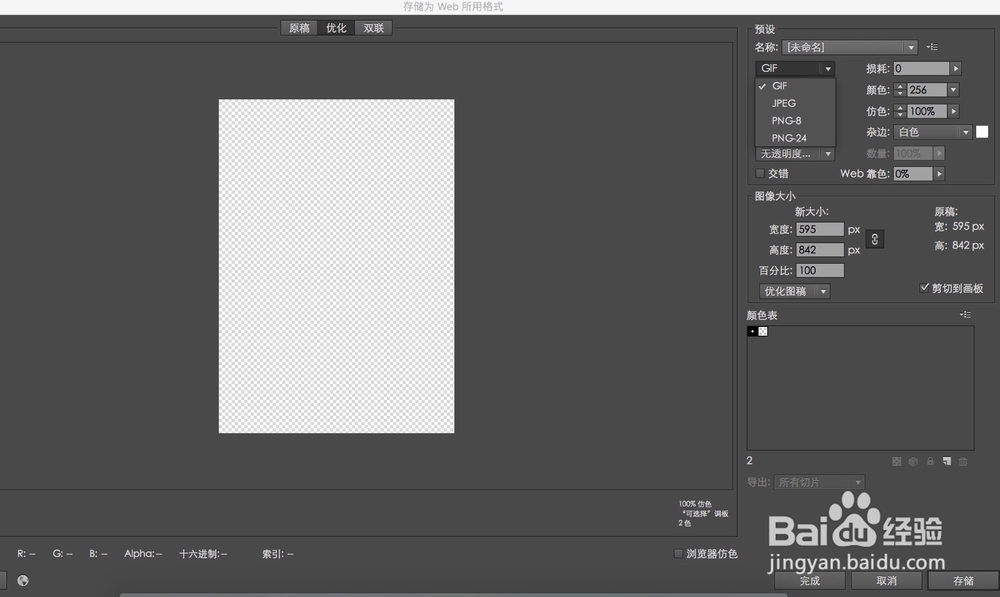
Task: Click the 百分比 100 input field
Action: 820,270
